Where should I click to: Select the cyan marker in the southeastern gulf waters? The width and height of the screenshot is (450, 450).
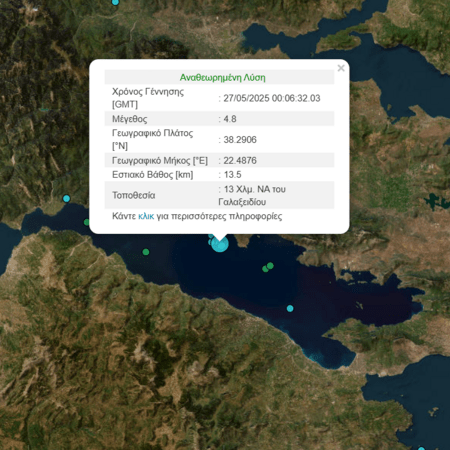[x=290, y=308]
